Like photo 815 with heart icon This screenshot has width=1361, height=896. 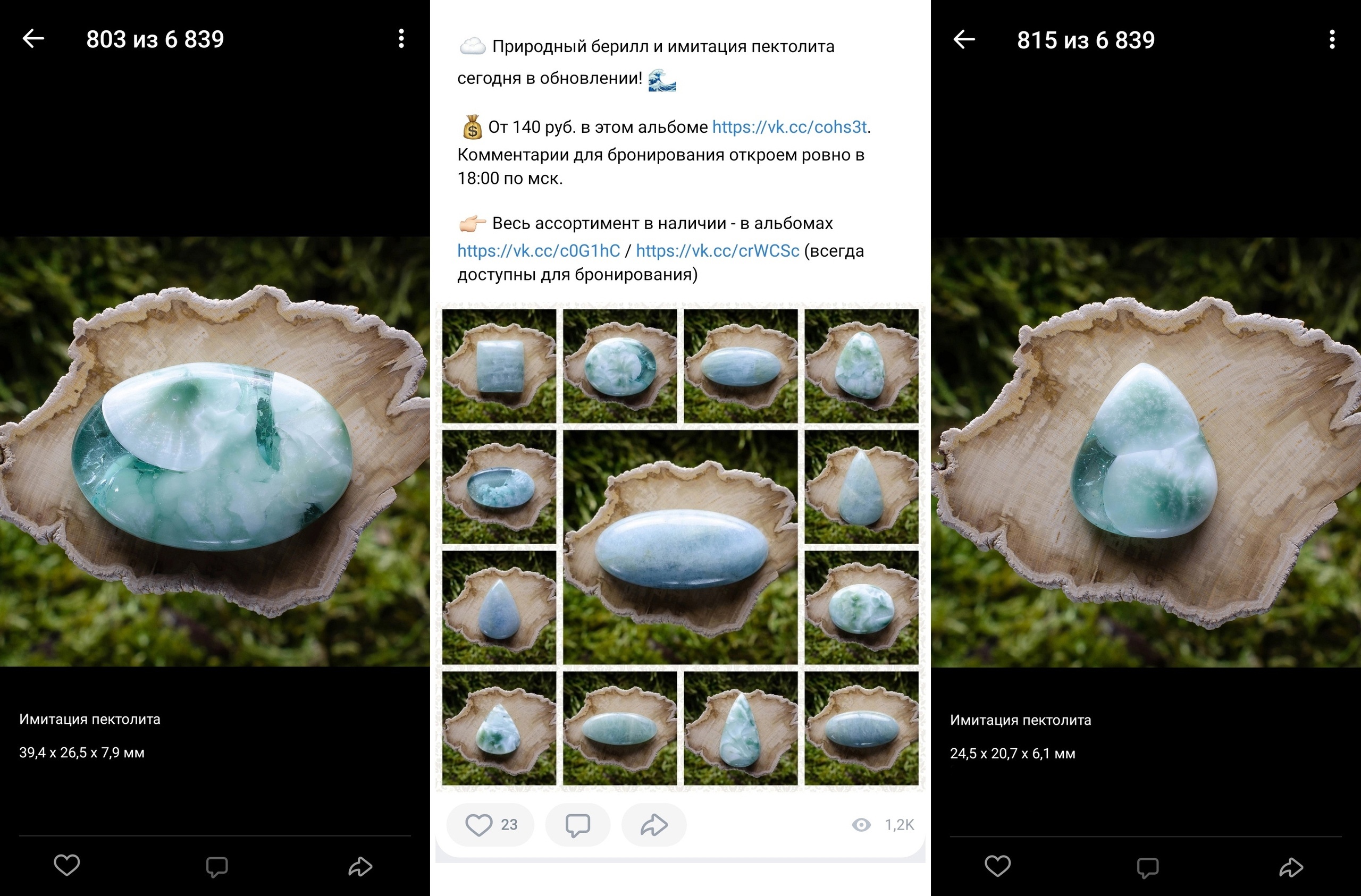point(998,866)
